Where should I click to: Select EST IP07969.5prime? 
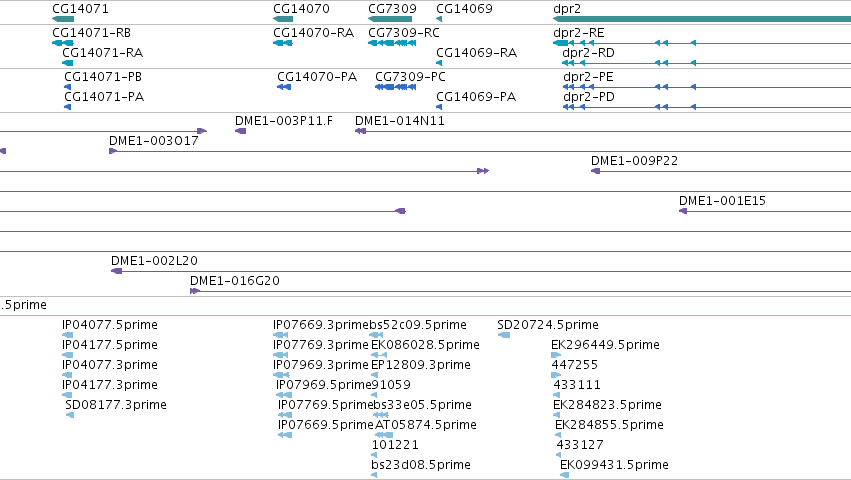pos(323,386)
